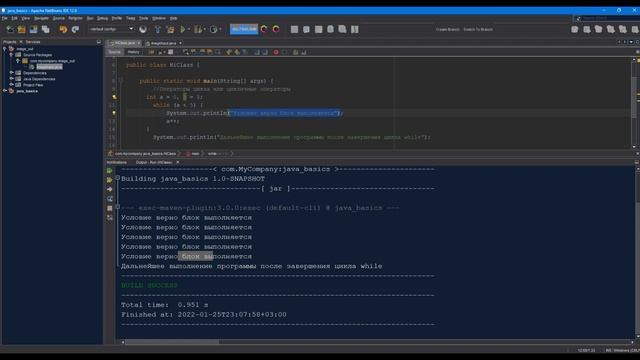Click the while breadcrumb in navigator bar
This screenshot has height=360, width=640.
(212, 154)
